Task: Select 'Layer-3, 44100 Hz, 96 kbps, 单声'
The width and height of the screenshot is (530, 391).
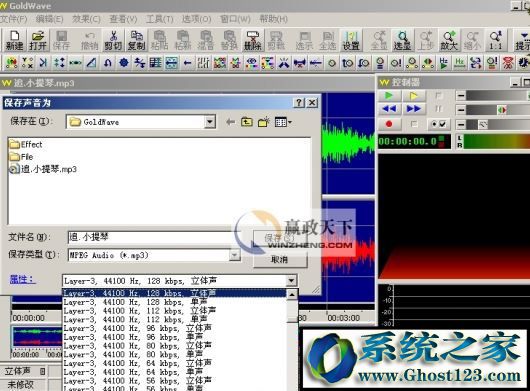Action: 174,337
